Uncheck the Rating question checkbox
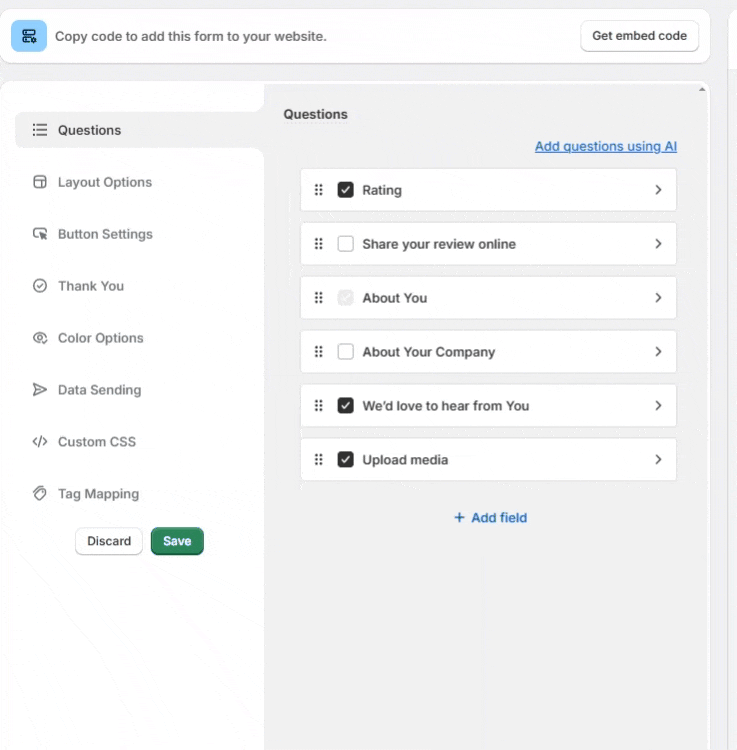737x750 pixels. [346, 190]
